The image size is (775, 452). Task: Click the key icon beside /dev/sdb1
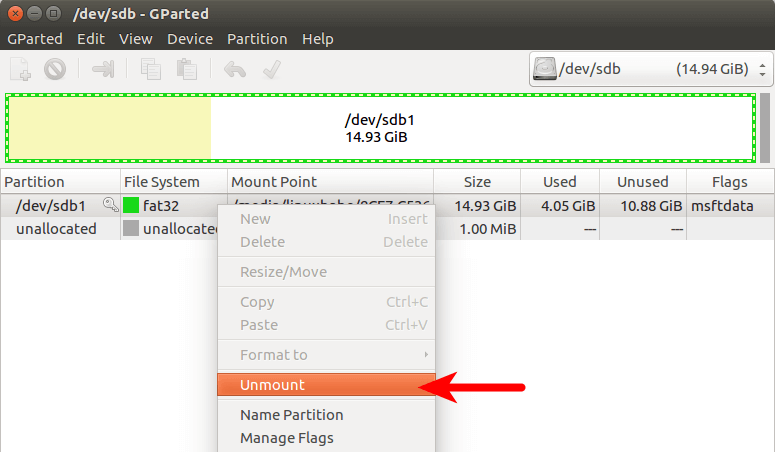110,206
